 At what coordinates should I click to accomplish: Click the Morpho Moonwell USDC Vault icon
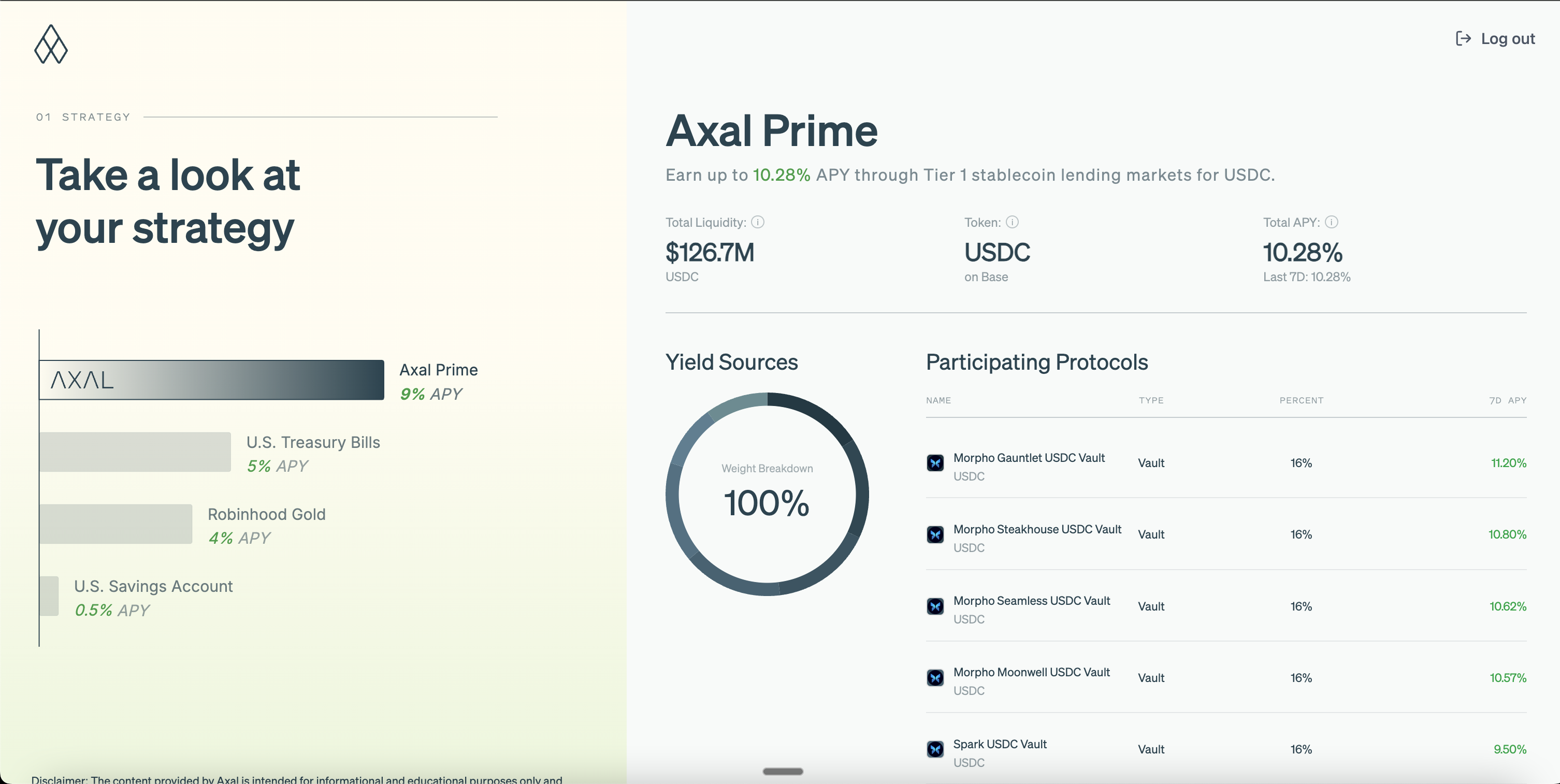click(935, 677)
